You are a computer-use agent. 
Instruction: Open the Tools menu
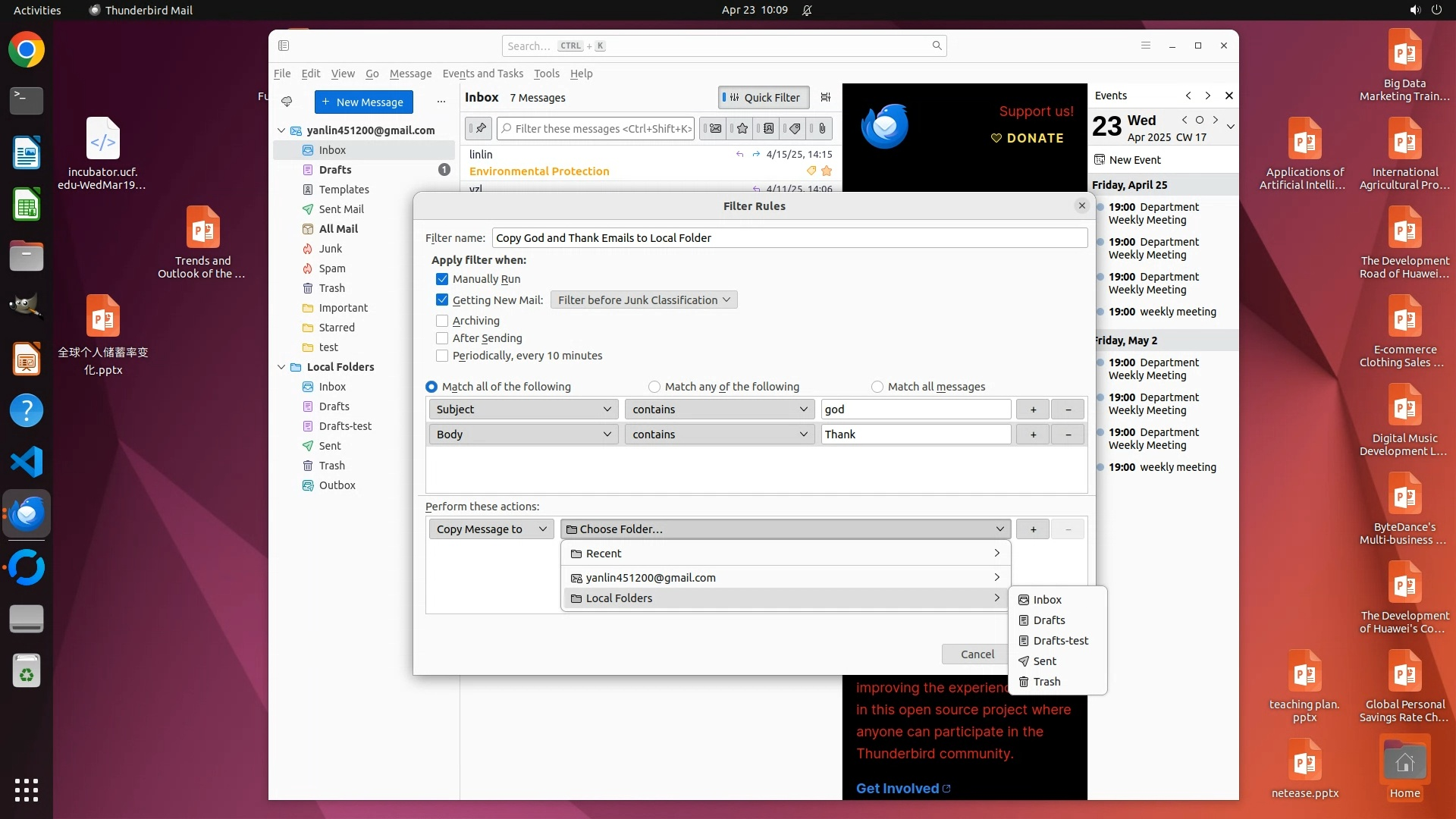[x=546, y=74]
